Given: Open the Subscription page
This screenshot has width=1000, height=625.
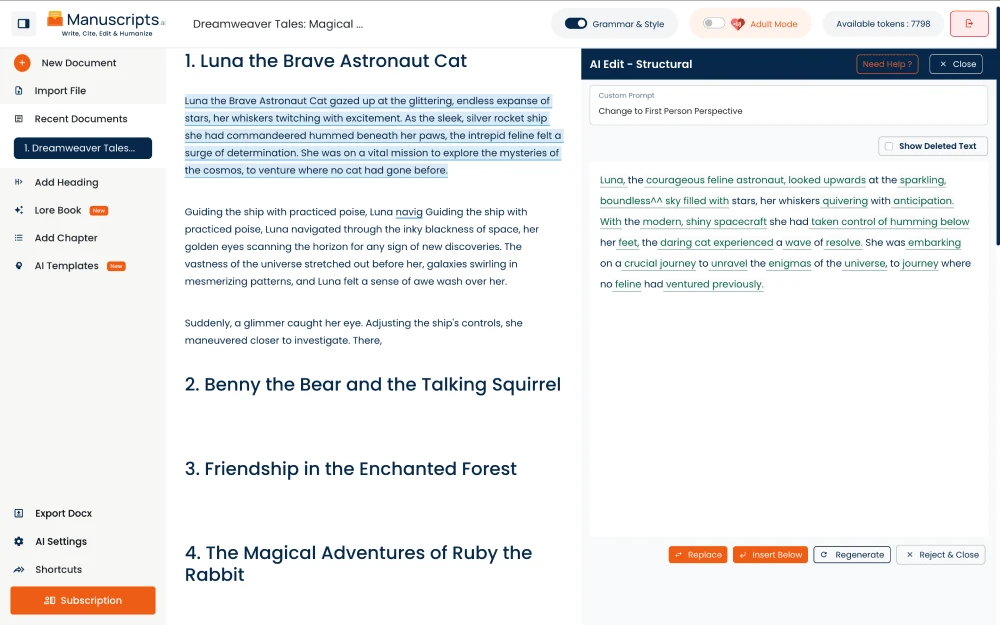Looking at the screenshot, I should pyautogui.click(x=82, y=601).
